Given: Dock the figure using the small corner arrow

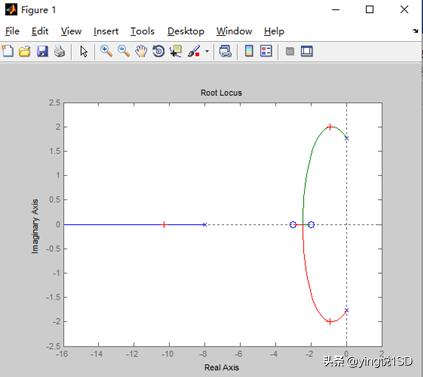Looking at the screenshot, I should pyautogui.click(x=415, y=31).
